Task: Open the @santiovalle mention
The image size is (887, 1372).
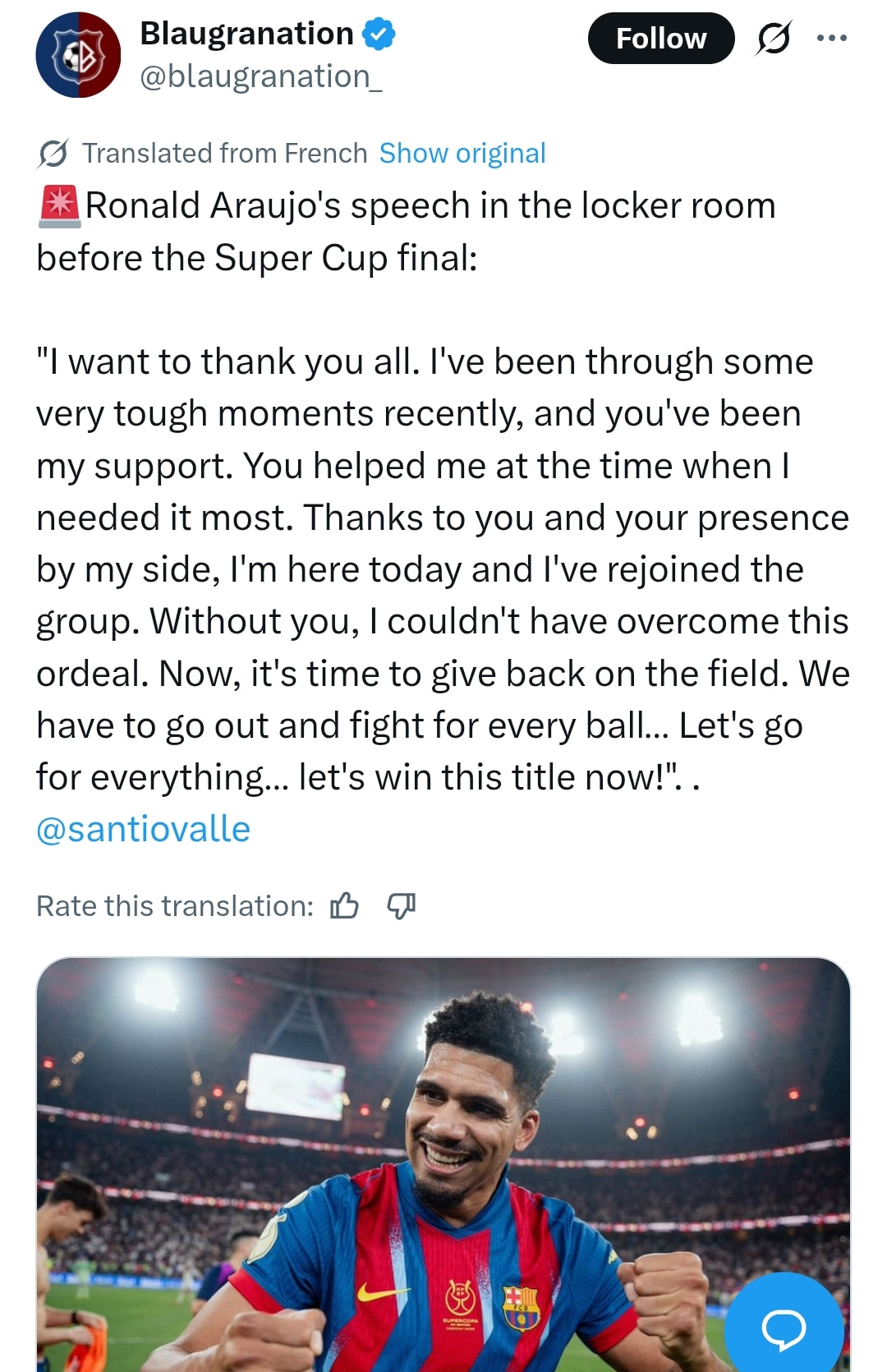Action: (x=143, y=829)
